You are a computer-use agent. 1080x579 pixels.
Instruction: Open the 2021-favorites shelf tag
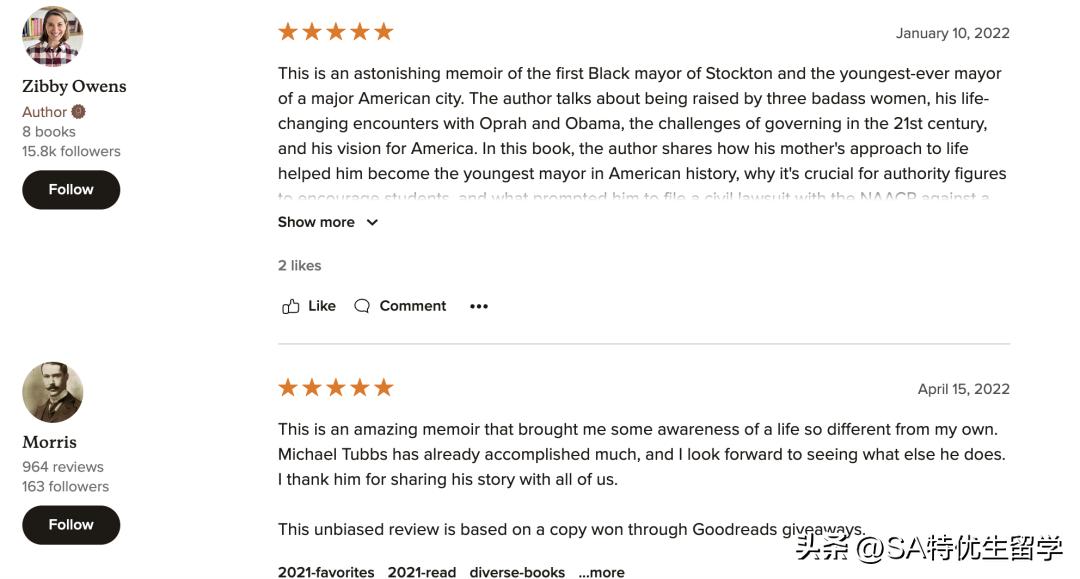[326, 572]
